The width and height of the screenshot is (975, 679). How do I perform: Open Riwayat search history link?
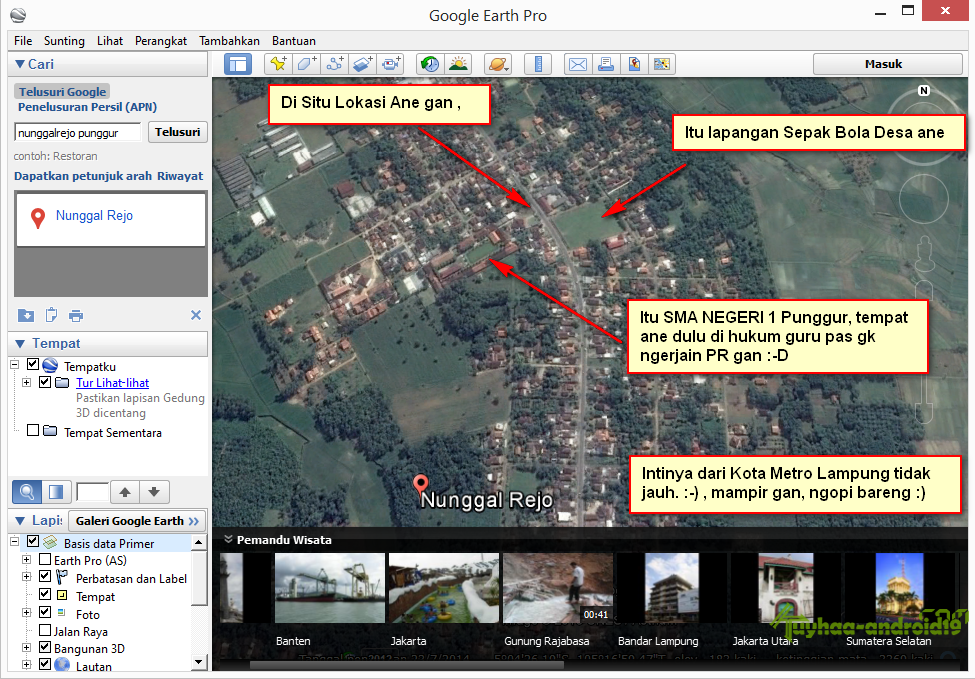(x=180, y=176)
